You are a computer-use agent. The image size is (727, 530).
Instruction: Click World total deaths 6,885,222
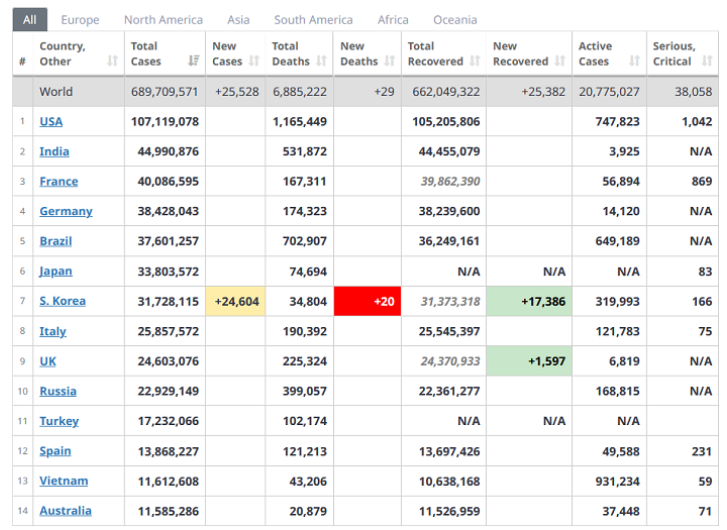click(x=300, y=92)
